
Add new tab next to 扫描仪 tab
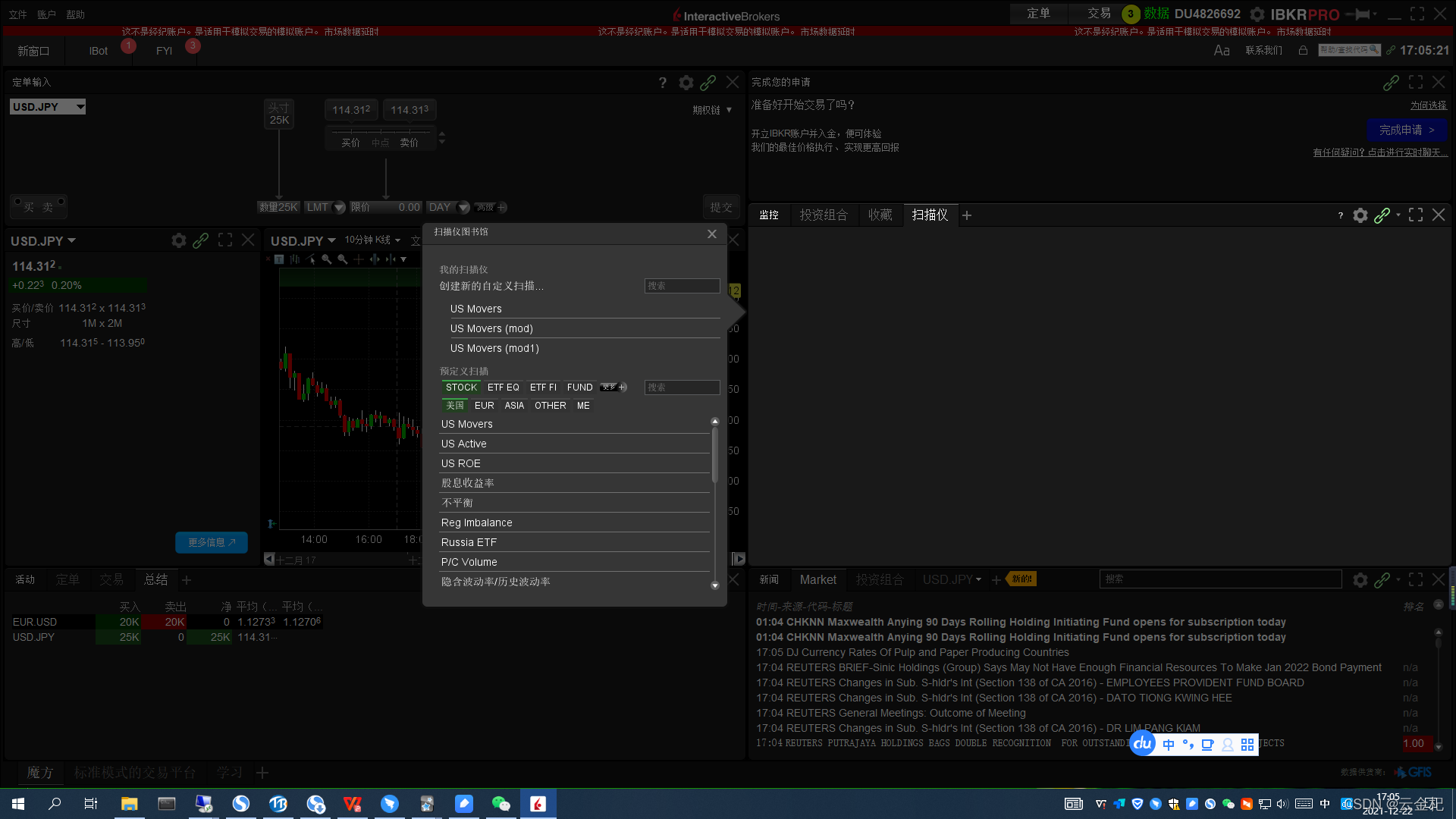click(967, 215)
